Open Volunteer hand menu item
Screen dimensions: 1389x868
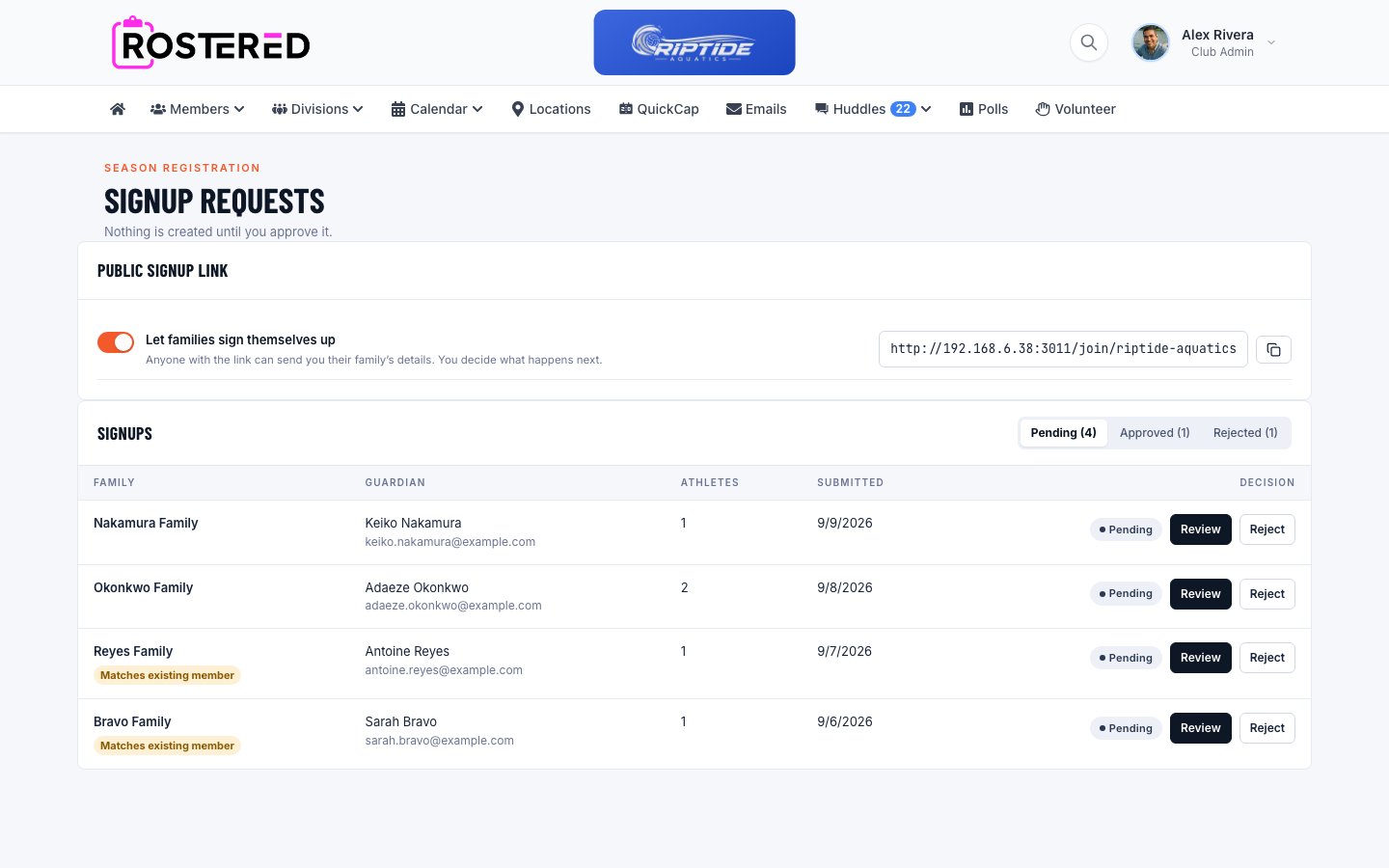click(x=1076, y=109)
